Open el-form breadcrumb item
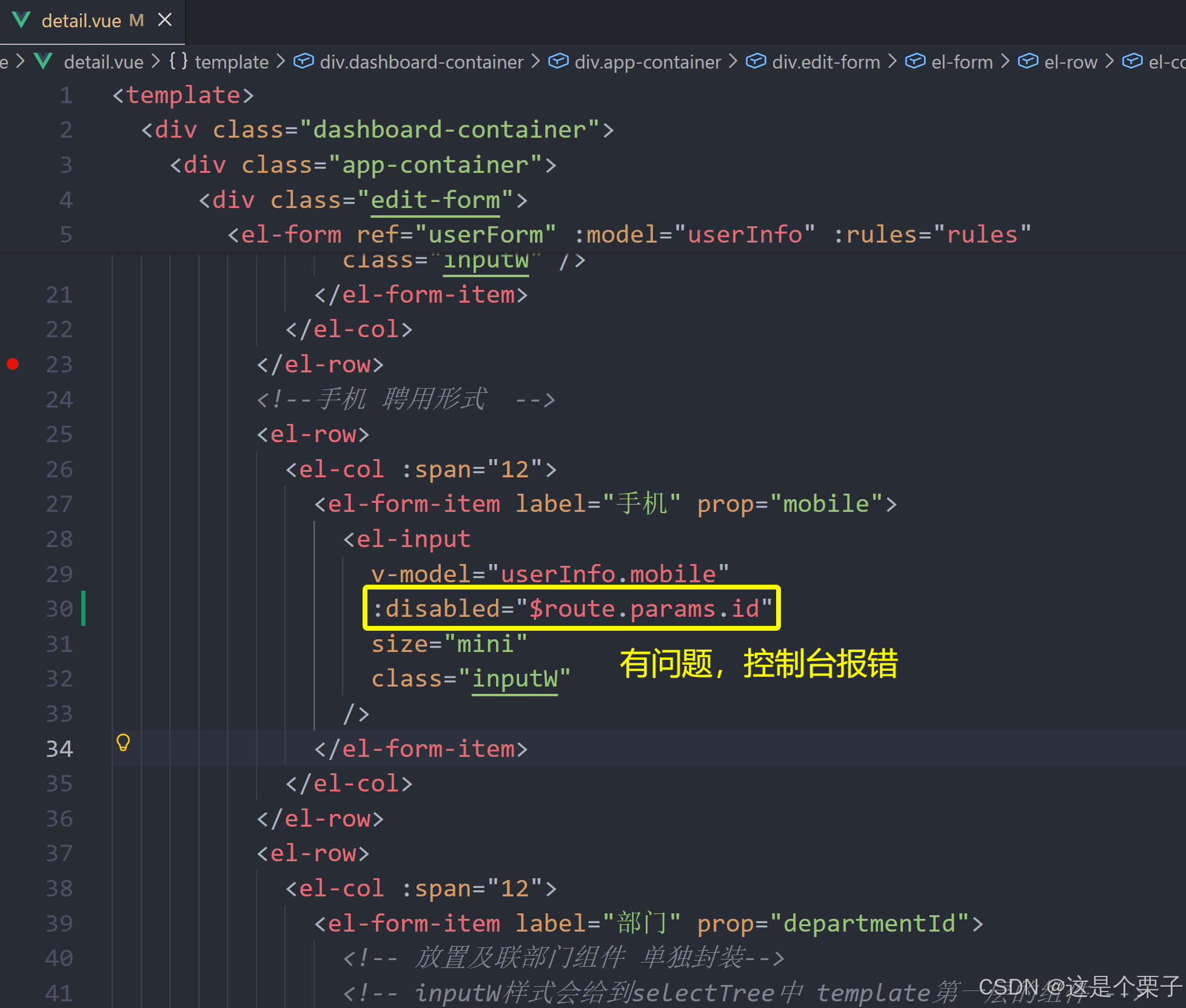Image resolution: width=1186 pixels, height=1008 pixels. (962, 62)
